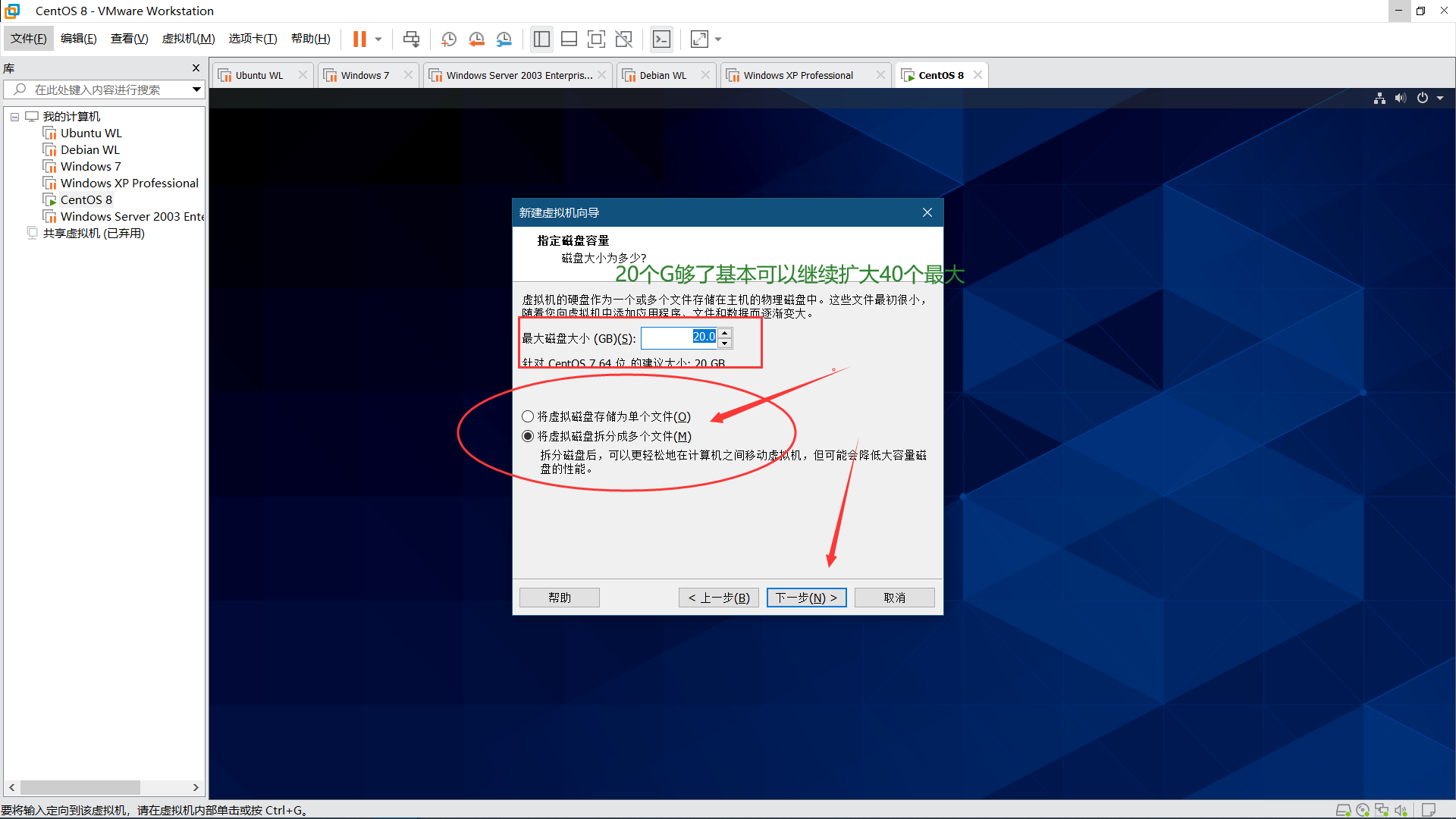Click the Send Ctrl+Alt+Del toolbar icon
The image size is (1456, 819).
[x=411, y=39]
